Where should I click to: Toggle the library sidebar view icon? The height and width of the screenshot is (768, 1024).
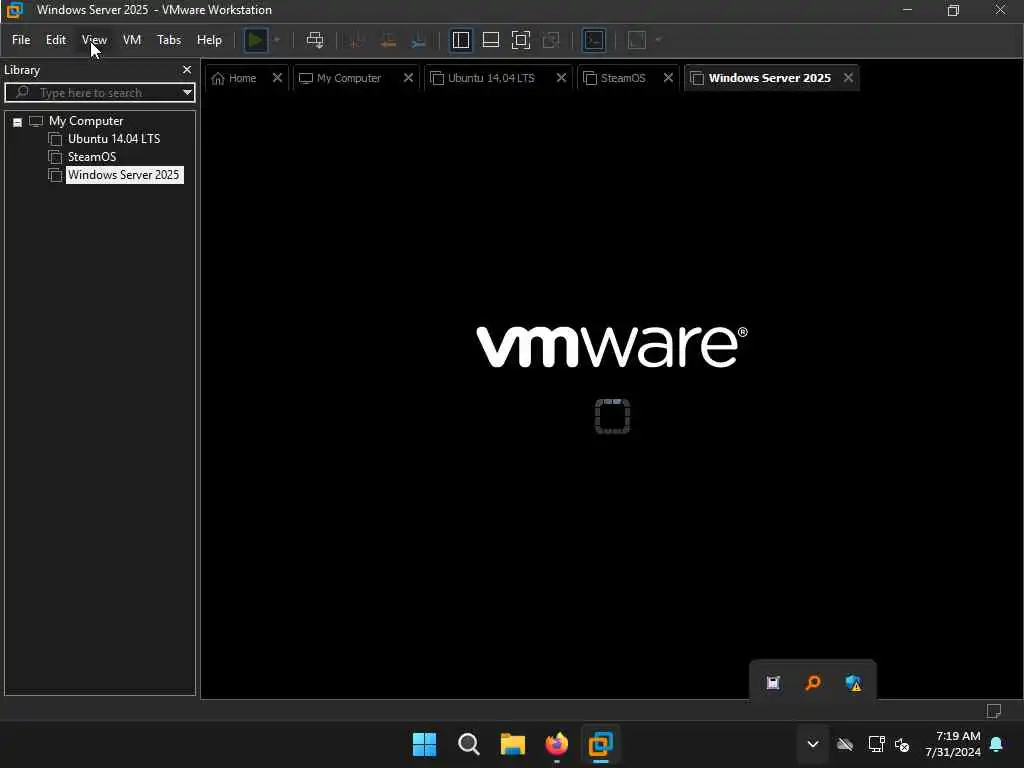tap(461, 40)
